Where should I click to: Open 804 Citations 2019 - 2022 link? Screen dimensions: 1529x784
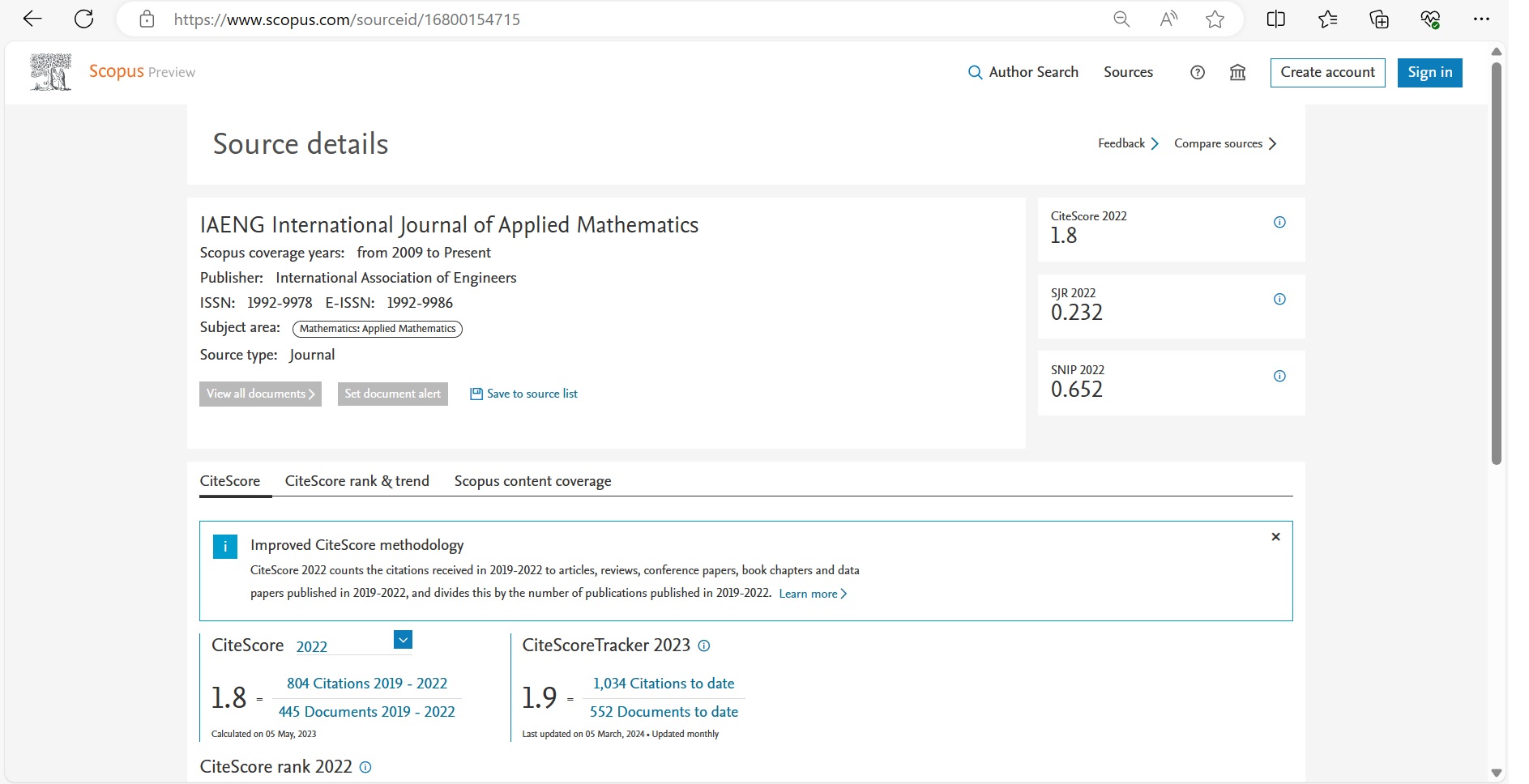click(x=367, y=684)
